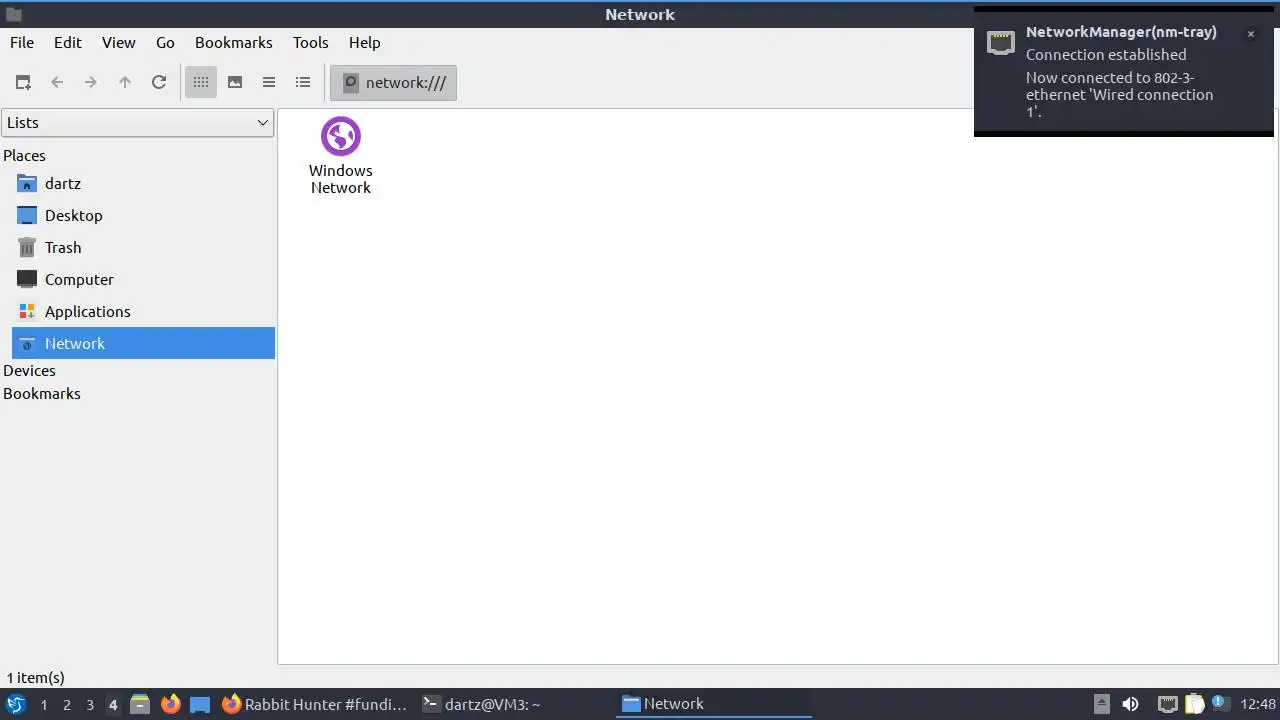The image size is (1280, 720).
Task: Click the Network taskbar window button
Action: pyautogui.click(x=713, y=704)
